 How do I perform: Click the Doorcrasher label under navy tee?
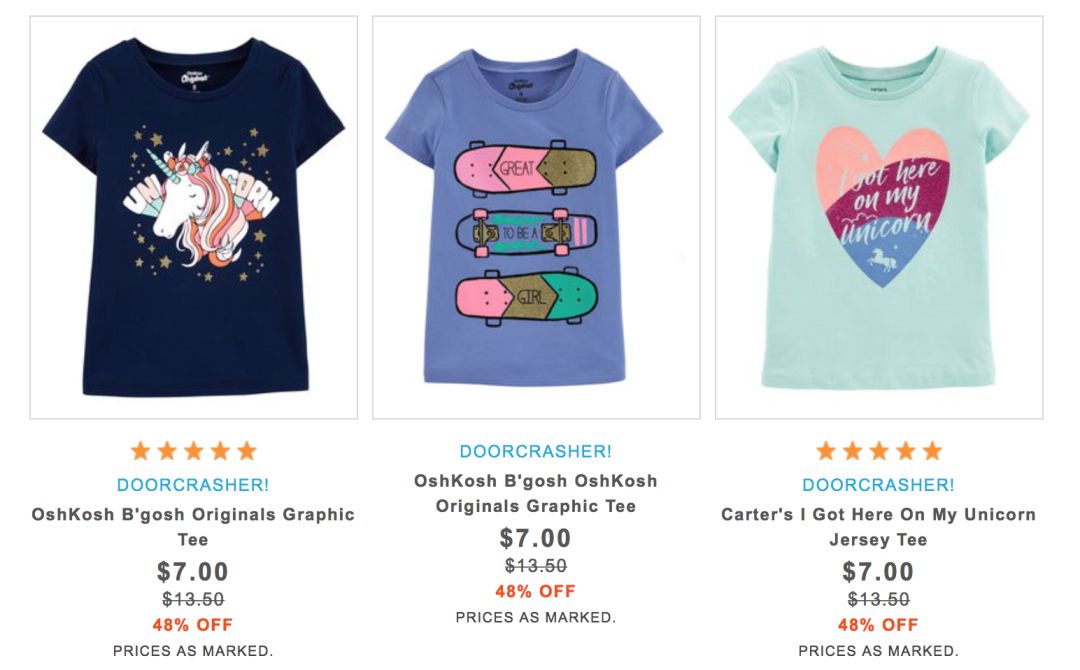(x=193, y=485)
